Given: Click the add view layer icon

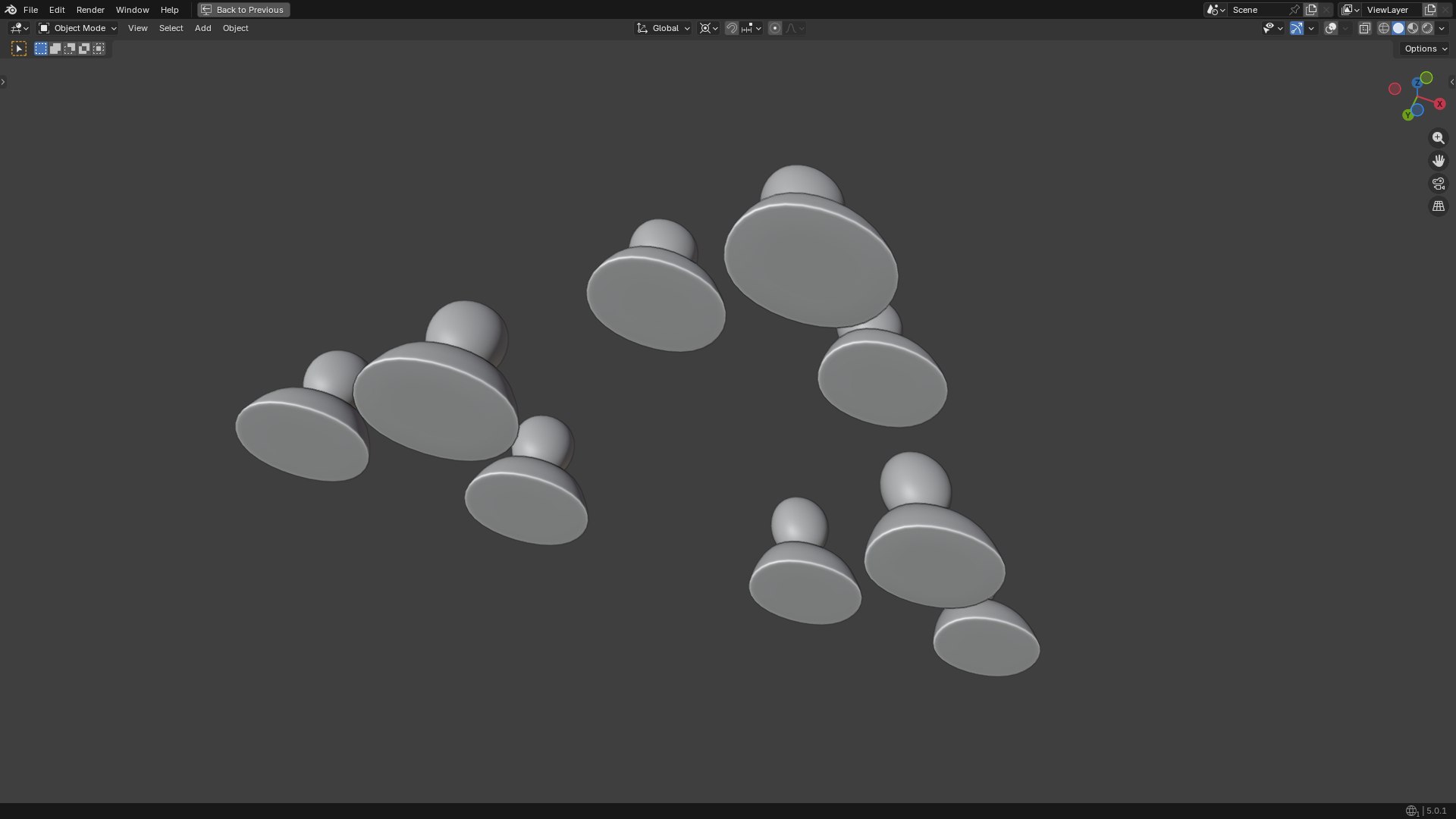Looking at the screenshot, I should click(1430, 10).
